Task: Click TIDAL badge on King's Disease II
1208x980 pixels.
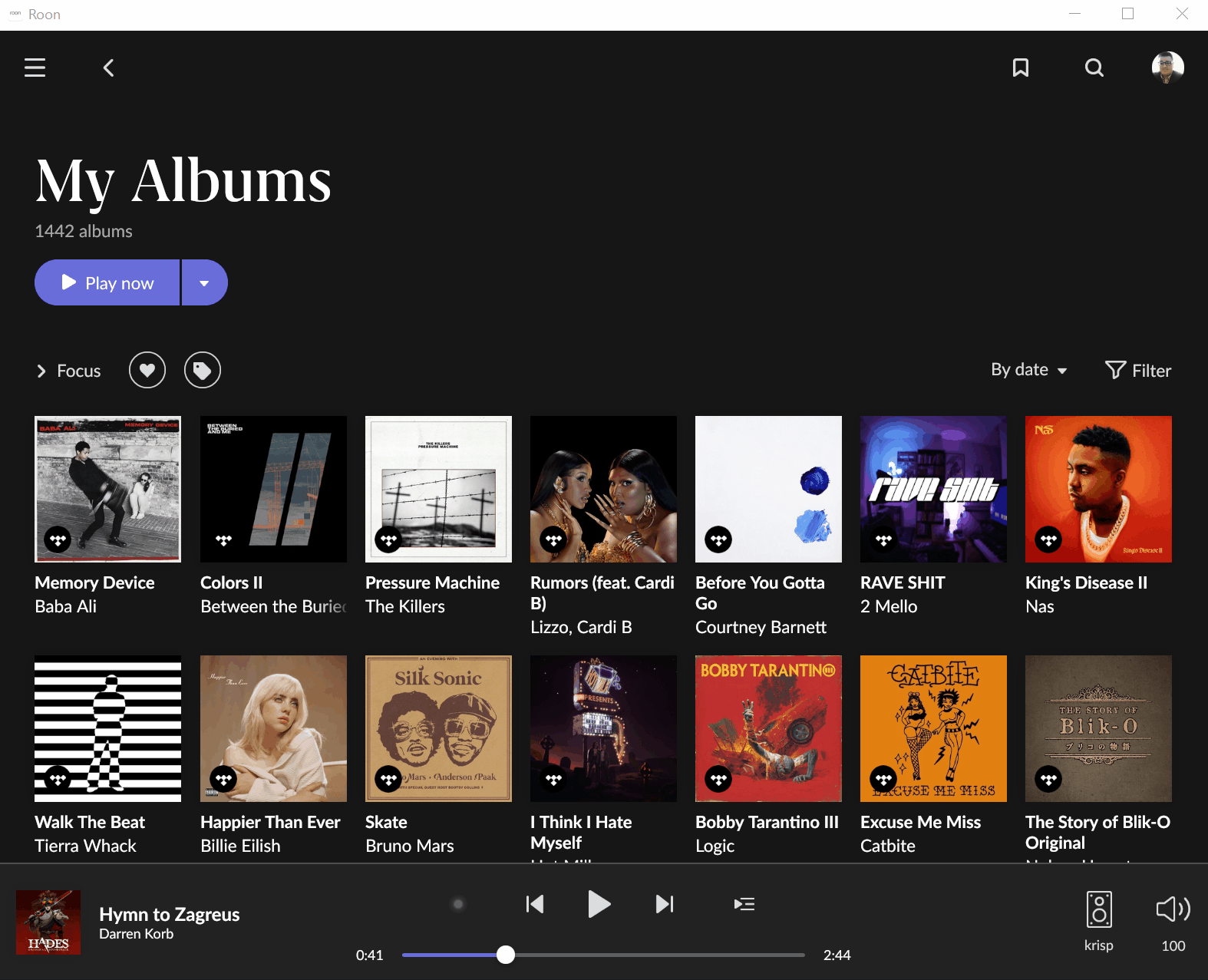Action: pos(1048,539)
